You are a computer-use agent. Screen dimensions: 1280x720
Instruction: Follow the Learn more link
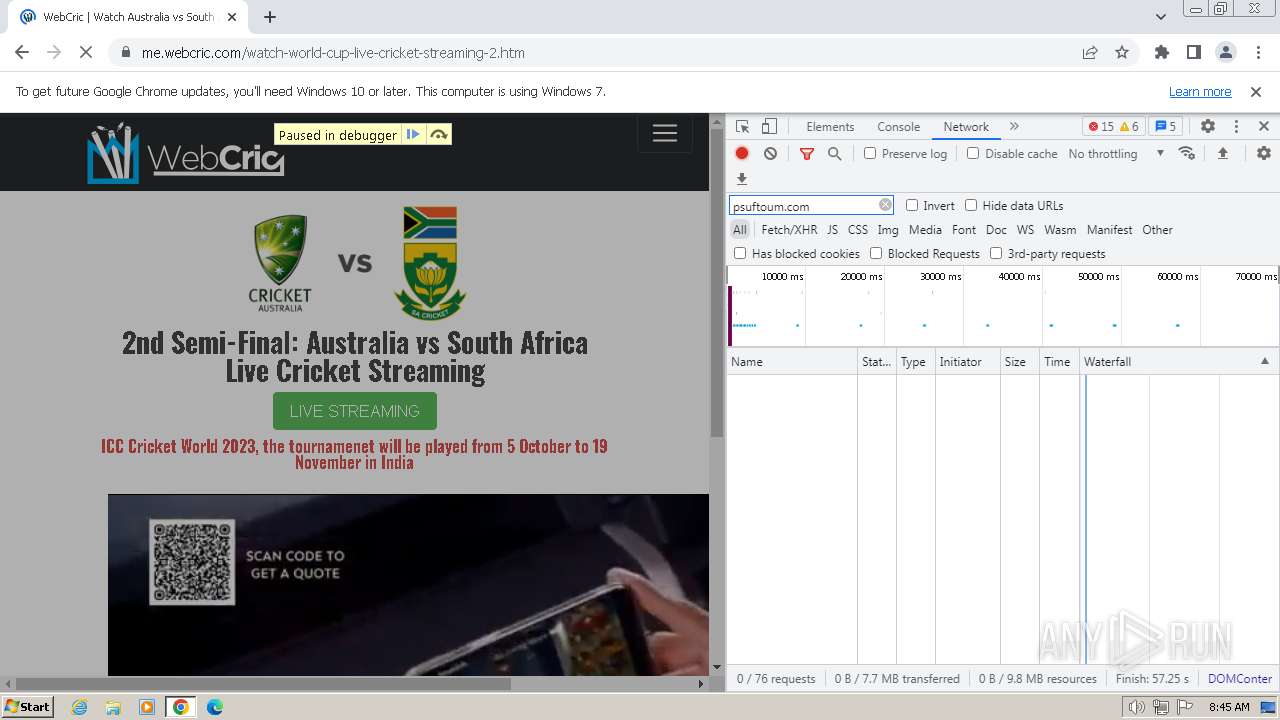[x=1200, y=91]
